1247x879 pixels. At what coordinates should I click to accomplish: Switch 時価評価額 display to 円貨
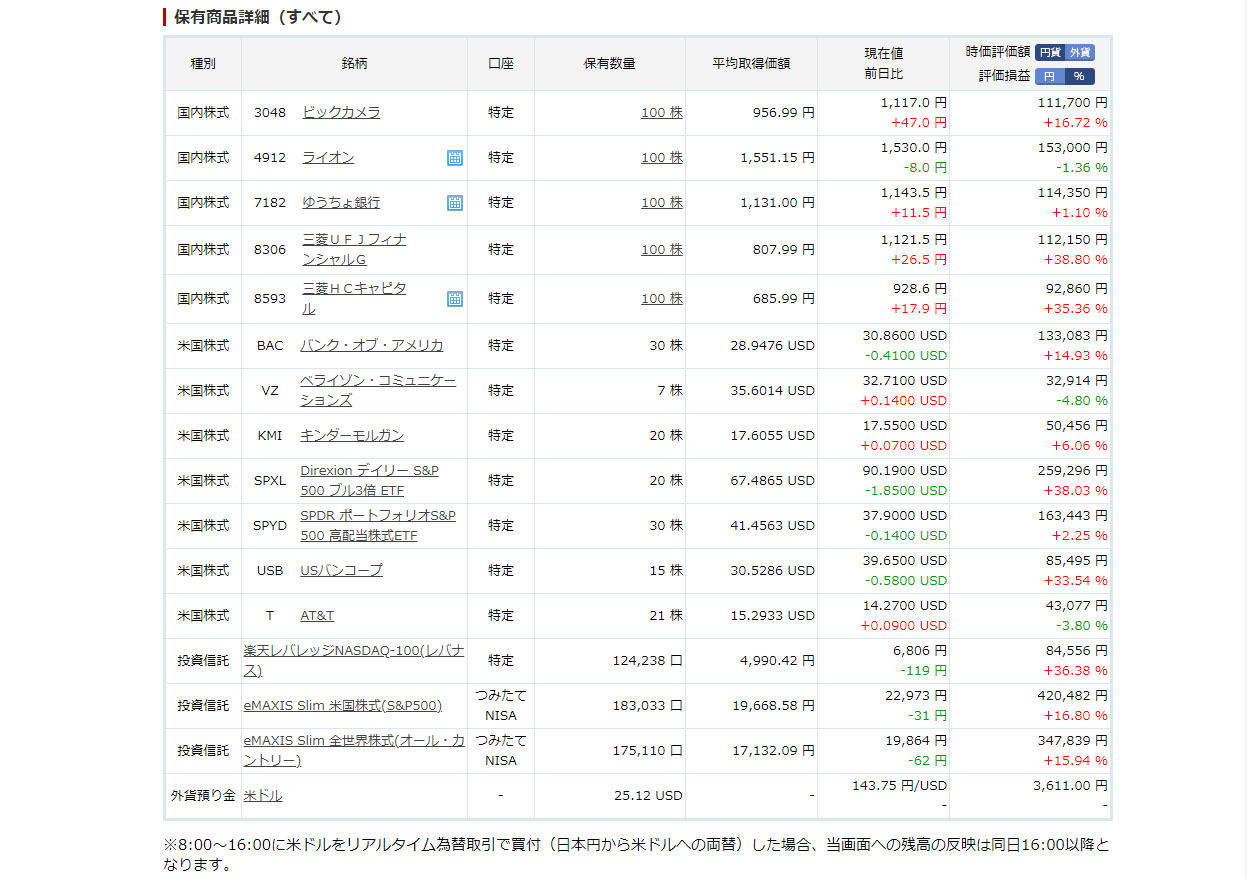[1049, 53]
